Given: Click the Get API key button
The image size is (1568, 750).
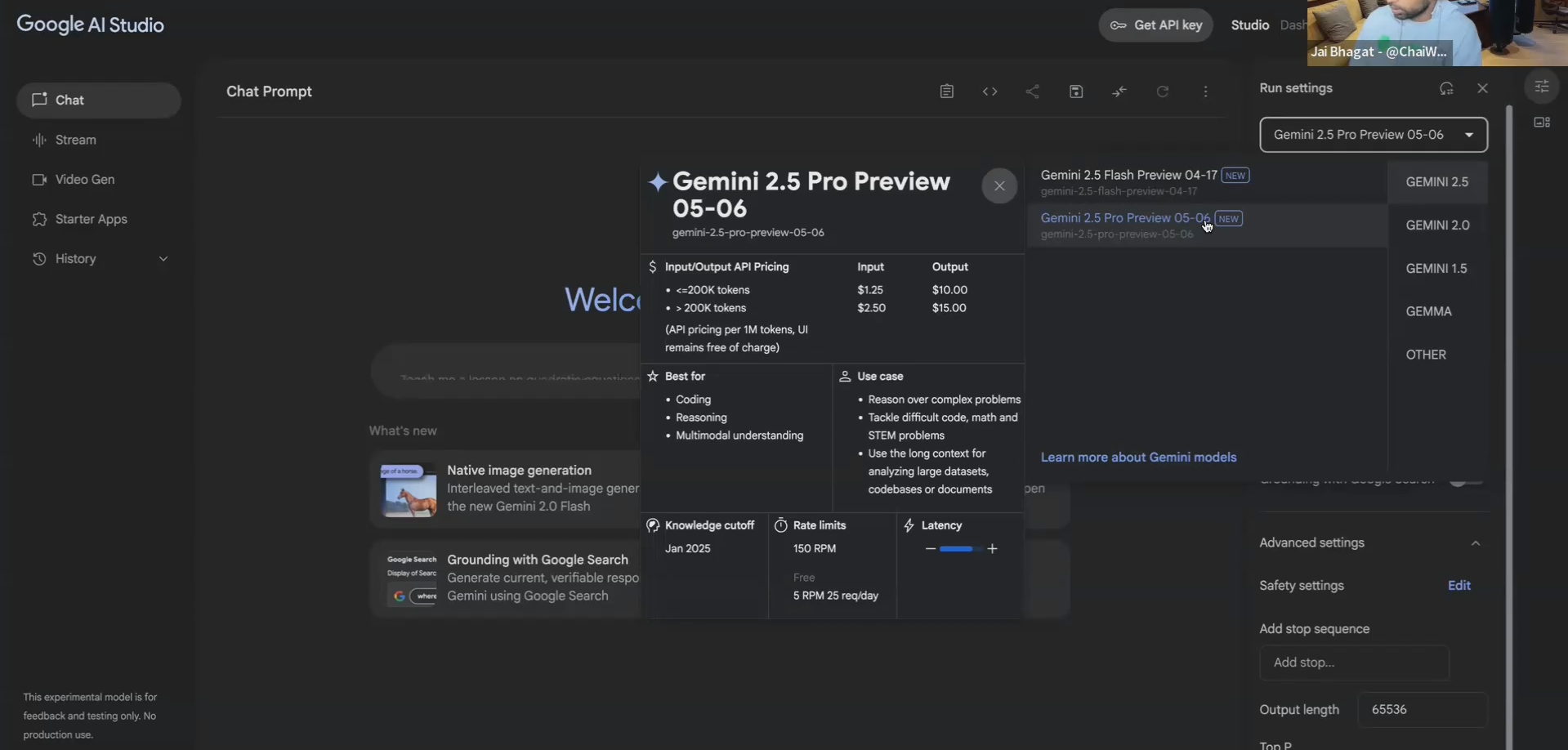Looking at the screenshot, I should click(x=1155, y=25).
